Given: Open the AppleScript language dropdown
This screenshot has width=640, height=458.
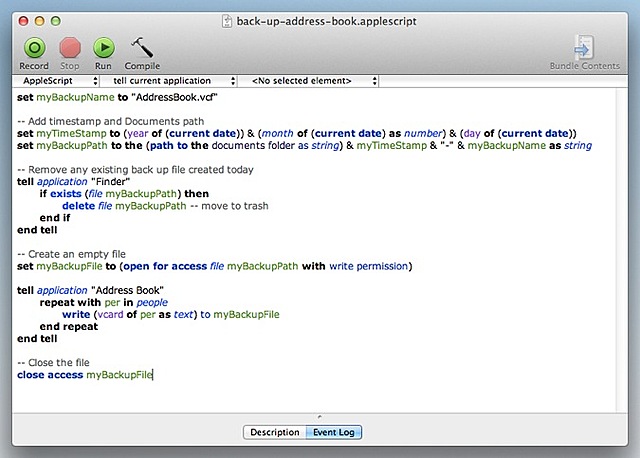Looking at the screenshot, I should (56, 81).
